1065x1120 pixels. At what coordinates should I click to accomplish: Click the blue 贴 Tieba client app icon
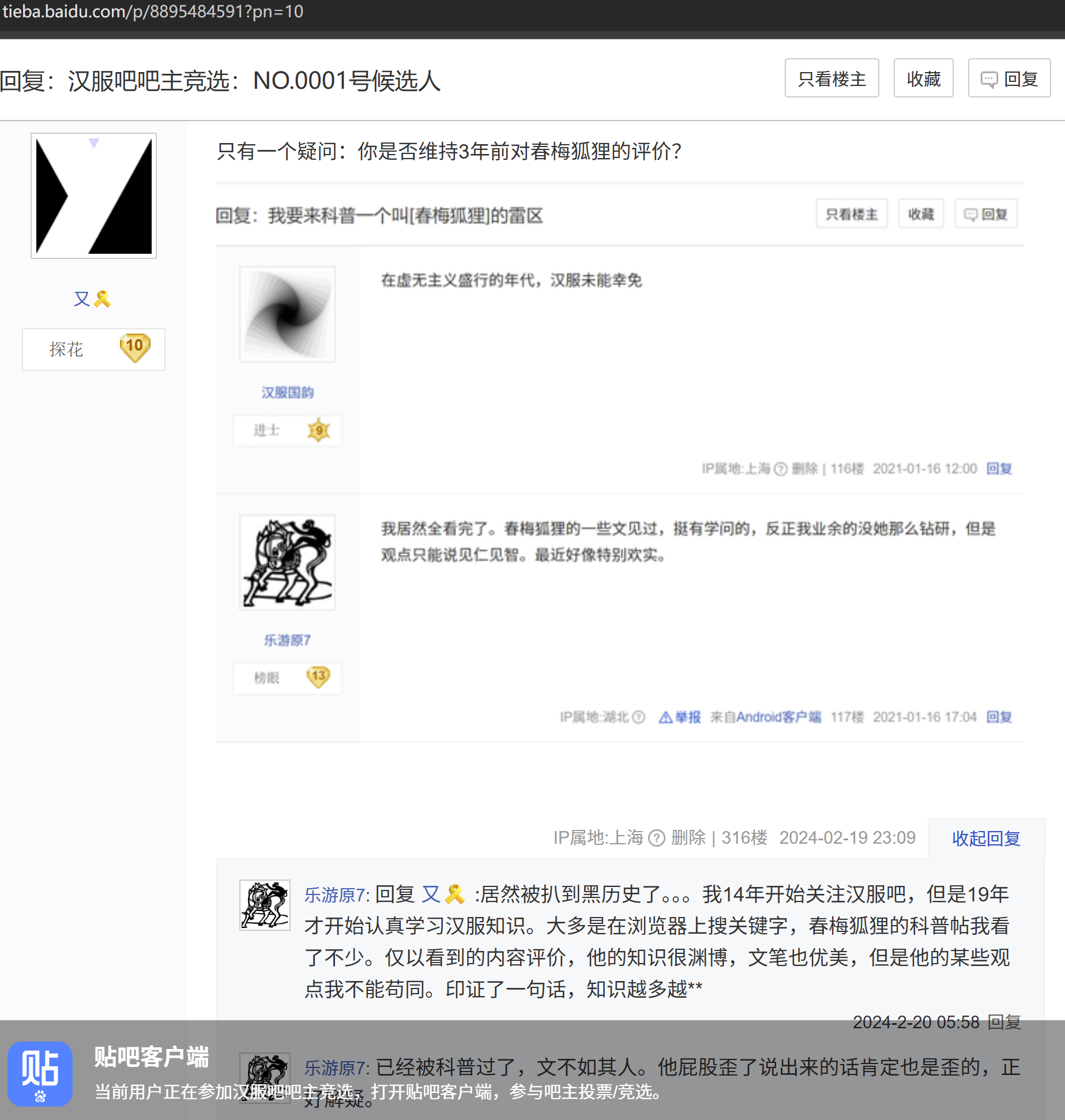tap(40, 1074)
